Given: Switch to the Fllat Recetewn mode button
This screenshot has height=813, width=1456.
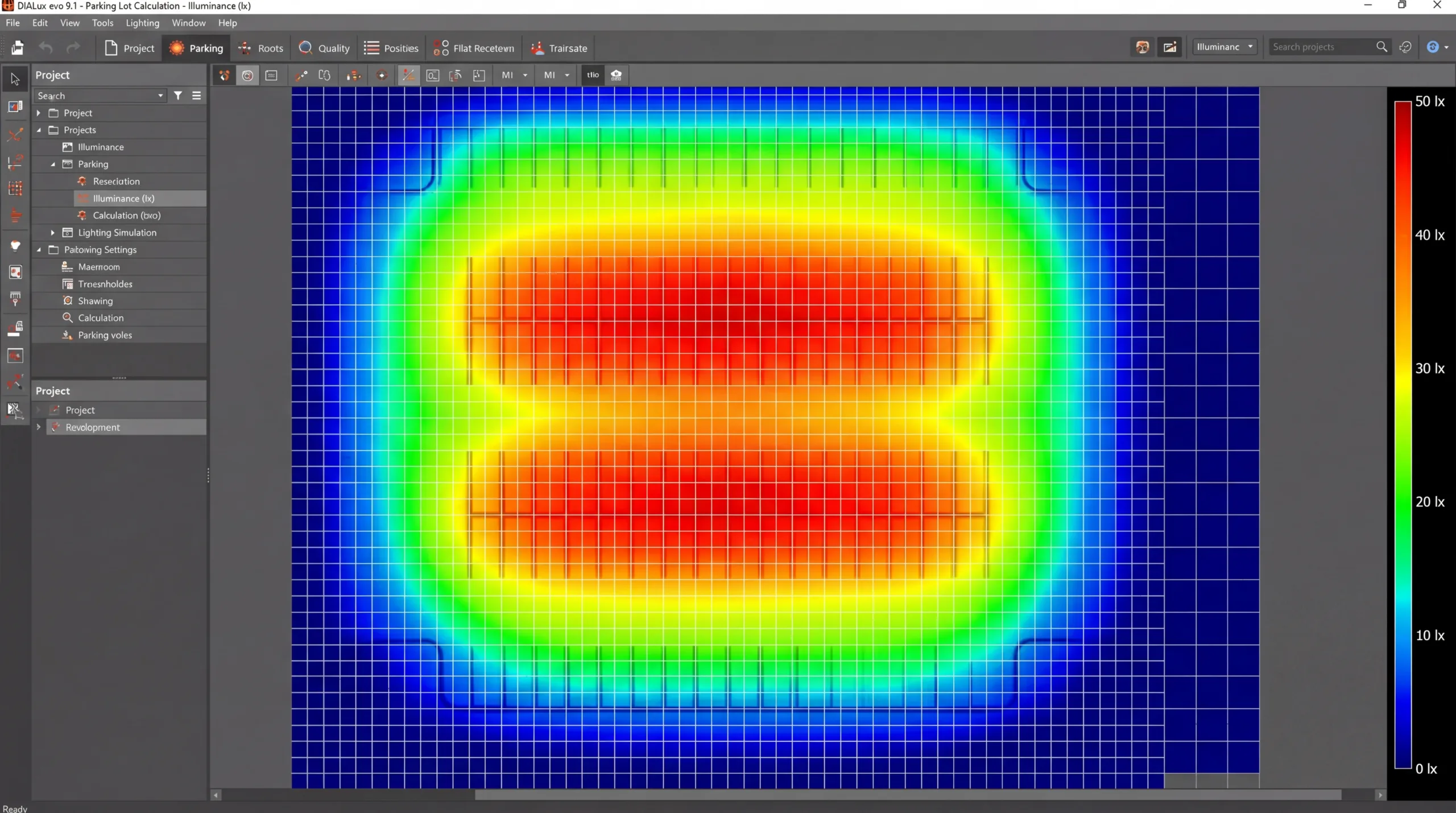Looking at the screenshot, I should 474,48.
